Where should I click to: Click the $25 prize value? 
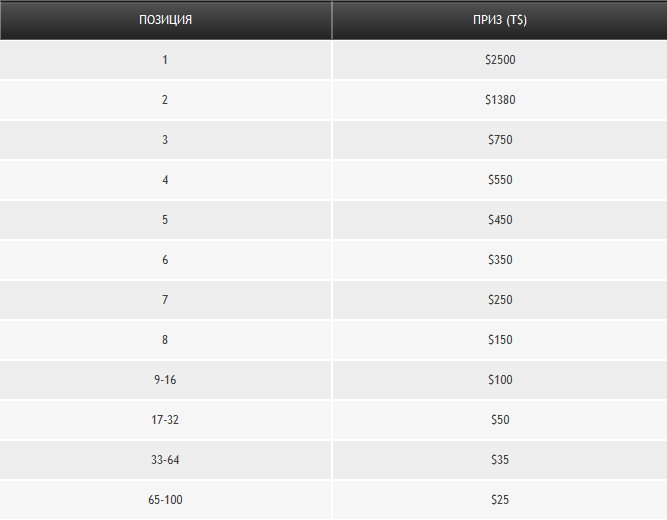click(x=500, y=499)
